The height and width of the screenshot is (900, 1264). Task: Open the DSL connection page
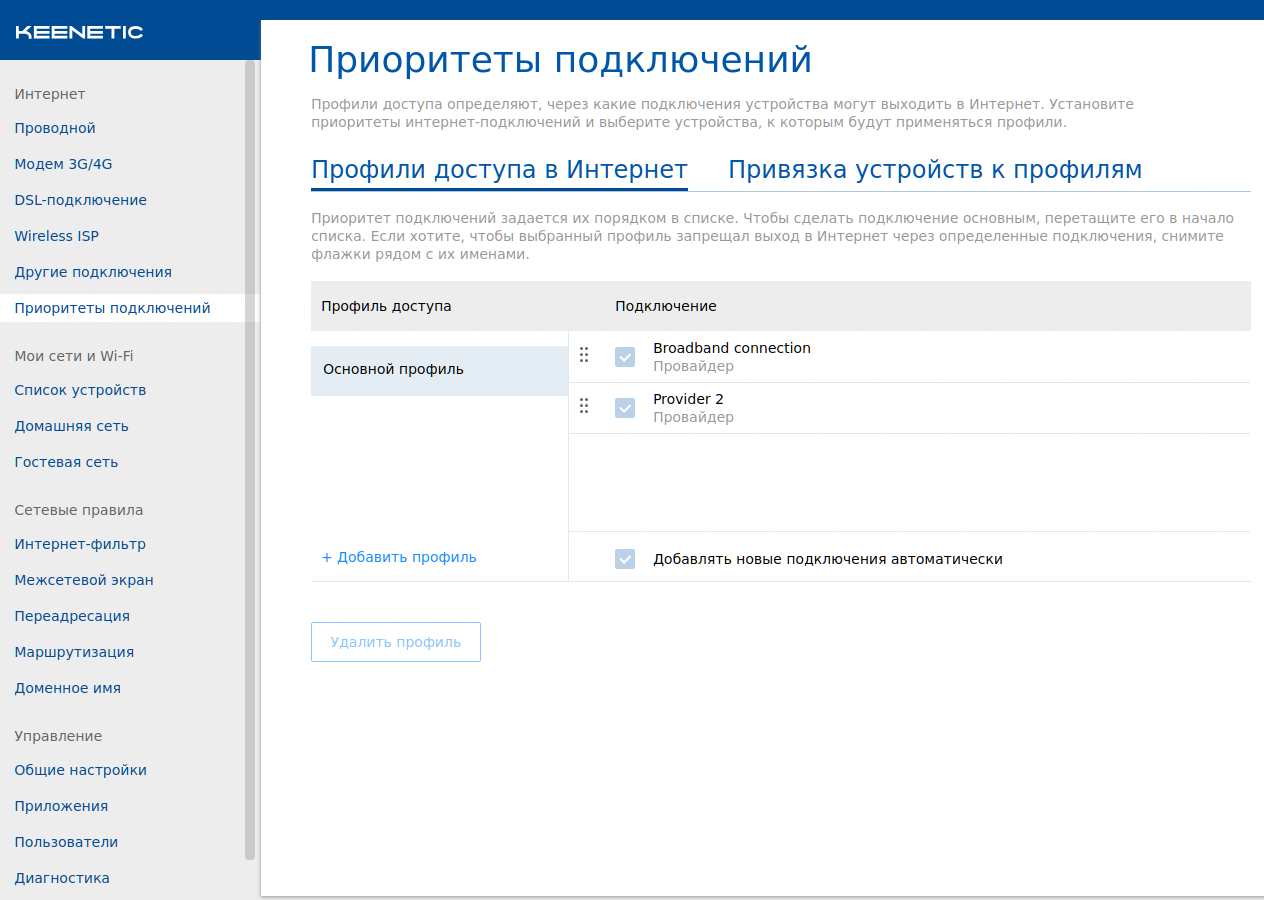pyautogui.click(x=80, y=200)
